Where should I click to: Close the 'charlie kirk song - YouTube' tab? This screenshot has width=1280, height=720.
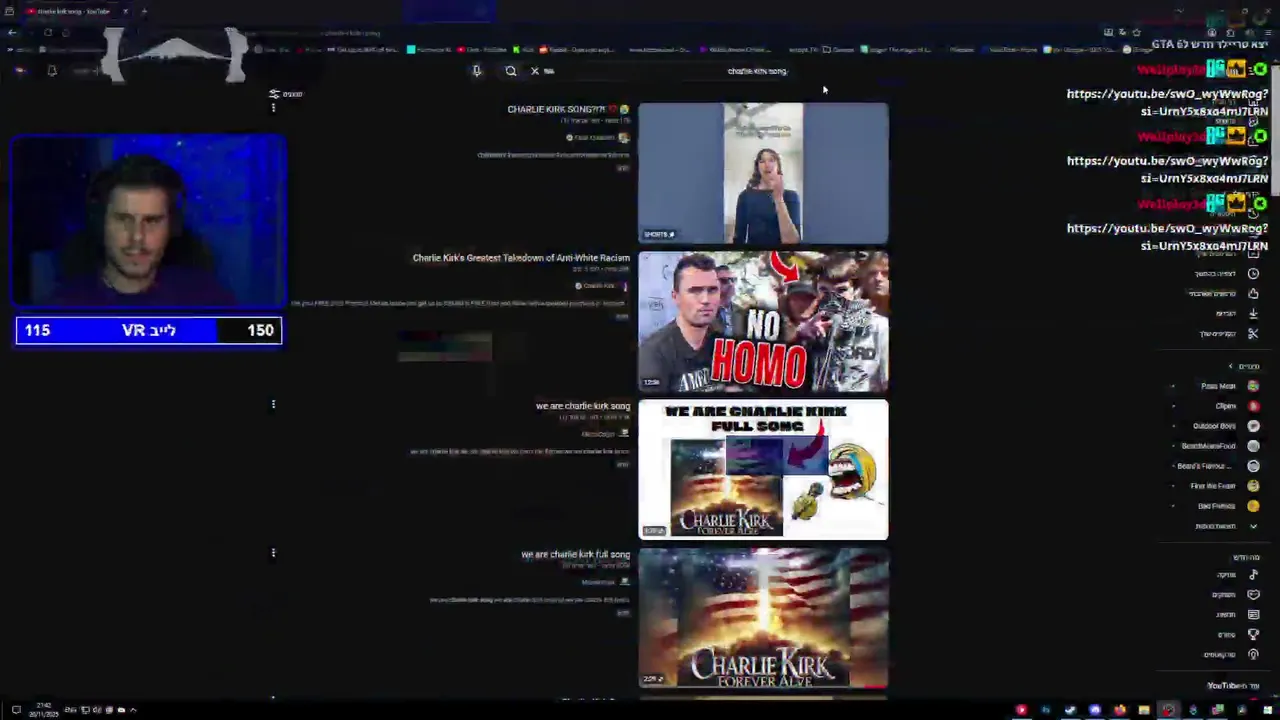coord(125,11)
